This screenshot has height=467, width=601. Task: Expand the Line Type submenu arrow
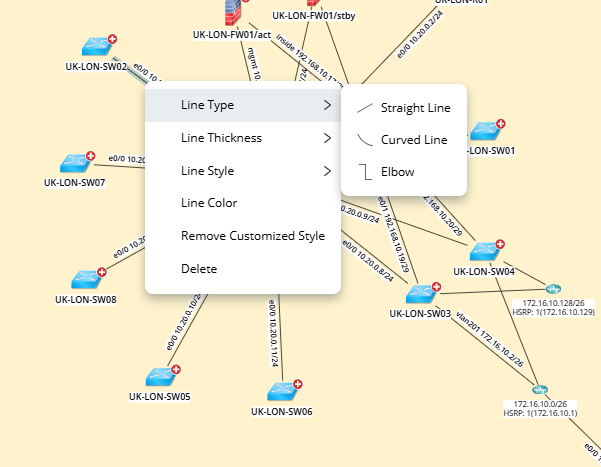[x=326, y=105]
